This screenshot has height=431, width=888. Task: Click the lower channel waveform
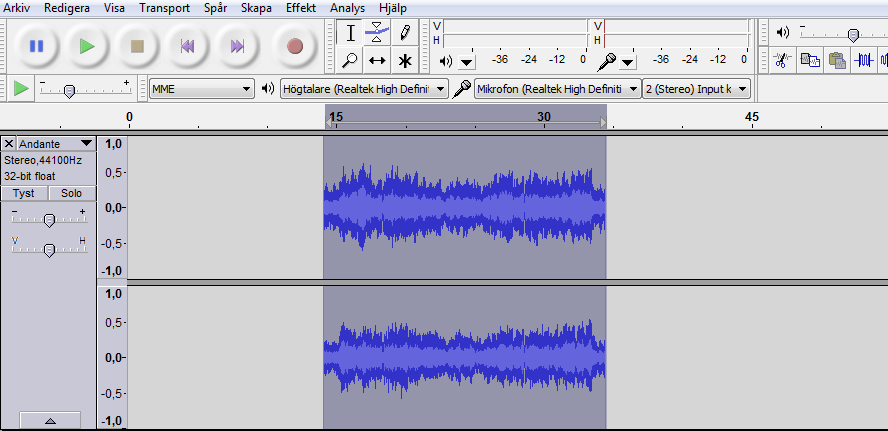point(464,357)
